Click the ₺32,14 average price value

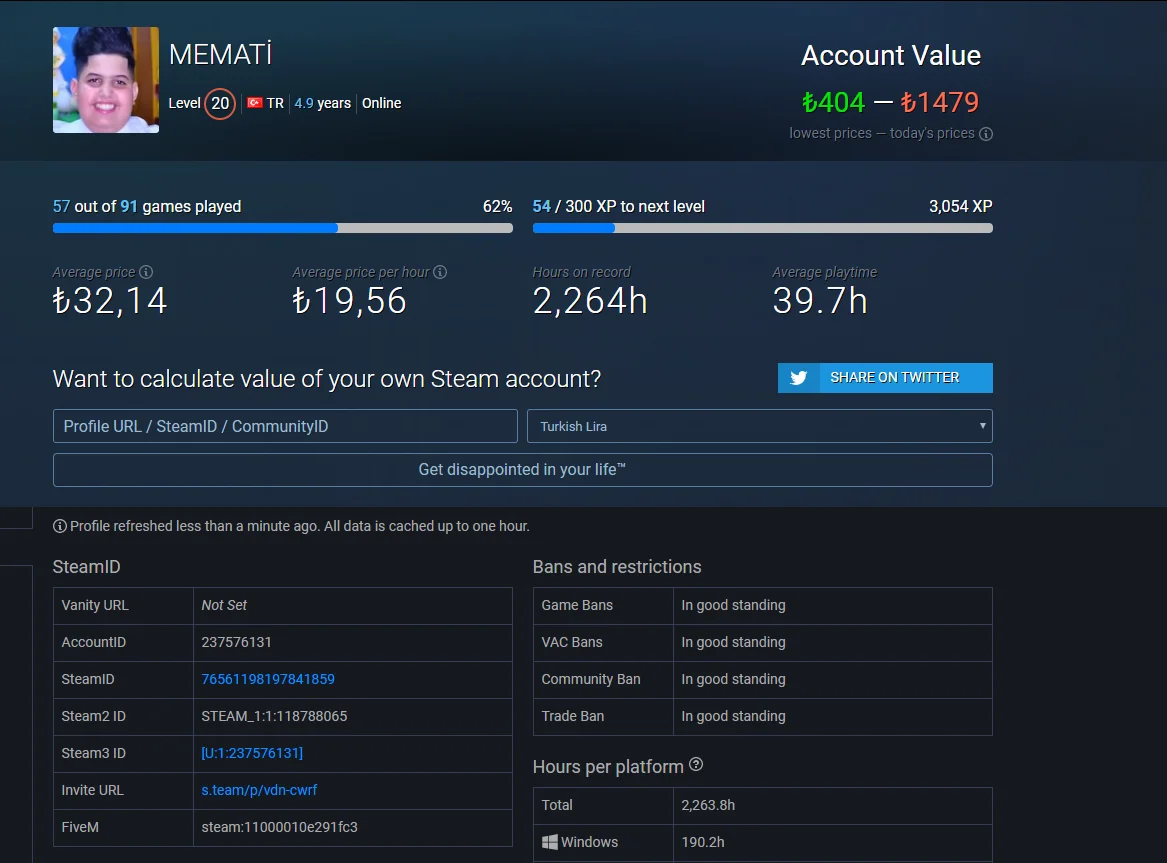pyautogui.click(x=110, y=301)
